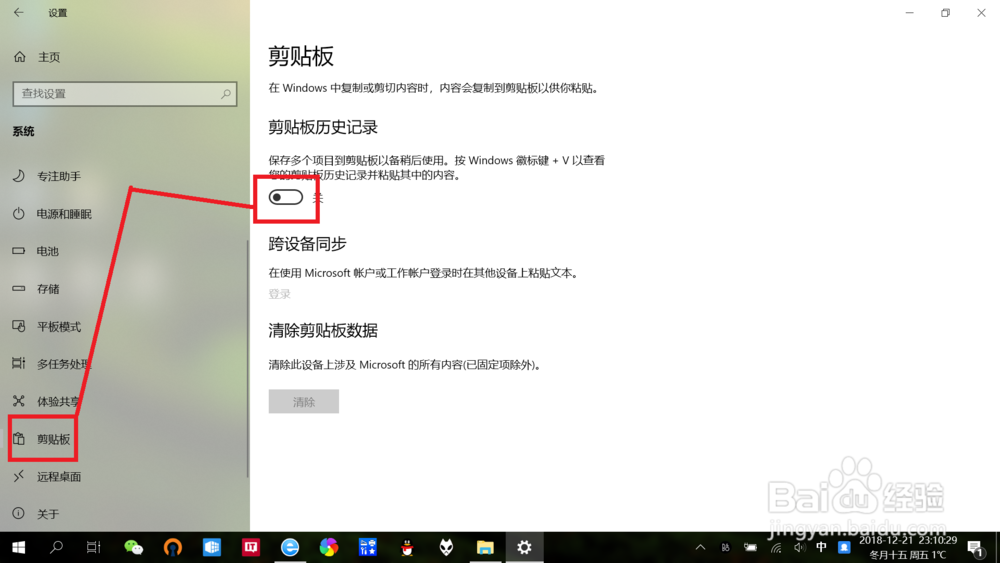Launch WeChat from the taskbar
The height and width of the screenshot is (563, 1000).
tap(133, 547)
